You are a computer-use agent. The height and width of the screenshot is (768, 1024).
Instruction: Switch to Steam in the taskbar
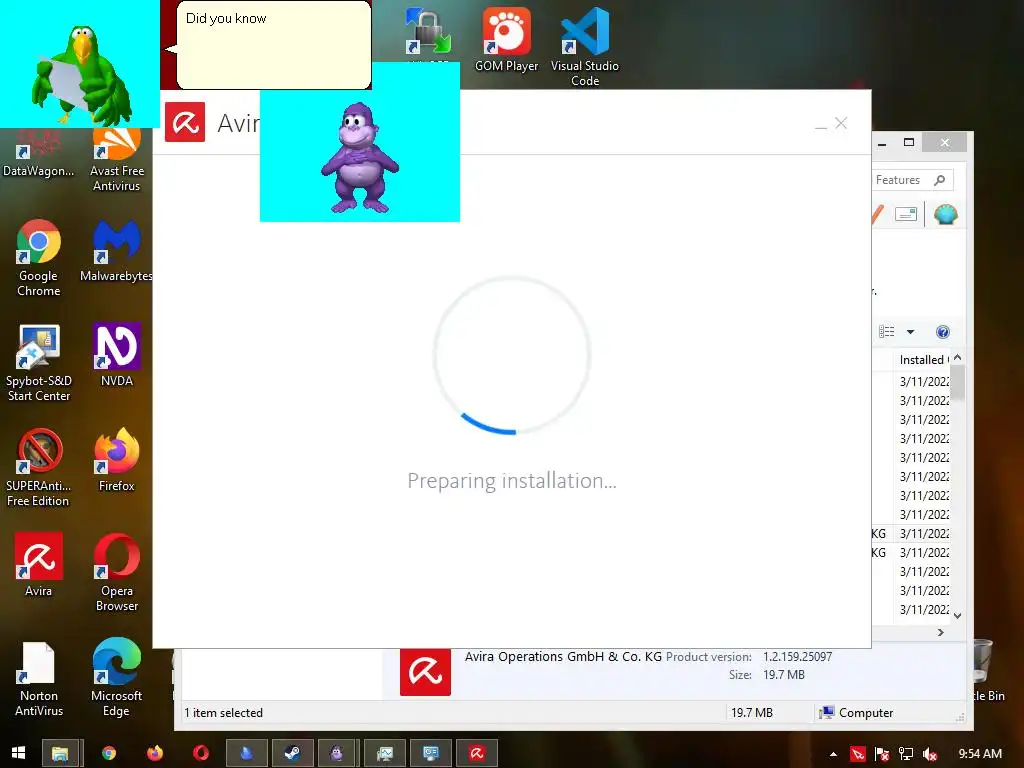(292, 753)
